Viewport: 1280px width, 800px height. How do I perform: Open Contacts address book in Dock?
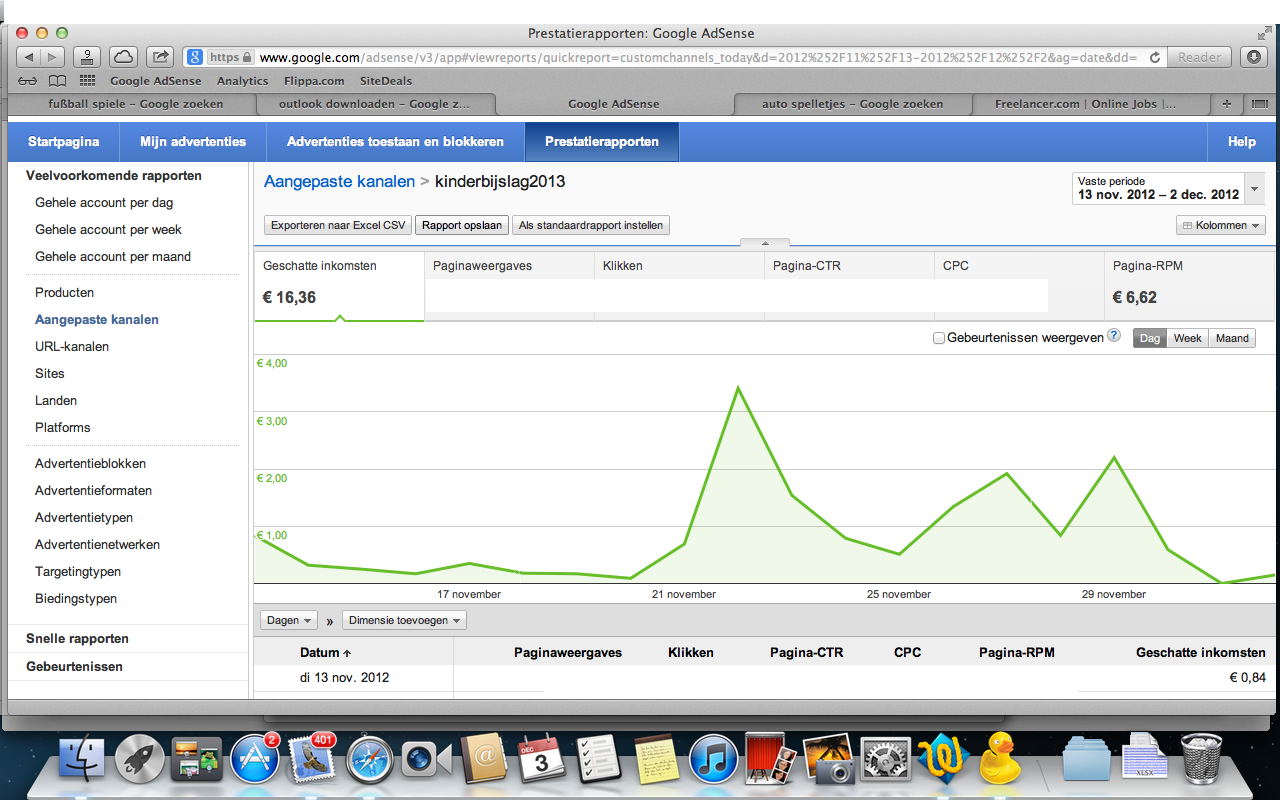click(x=485, y=761)
